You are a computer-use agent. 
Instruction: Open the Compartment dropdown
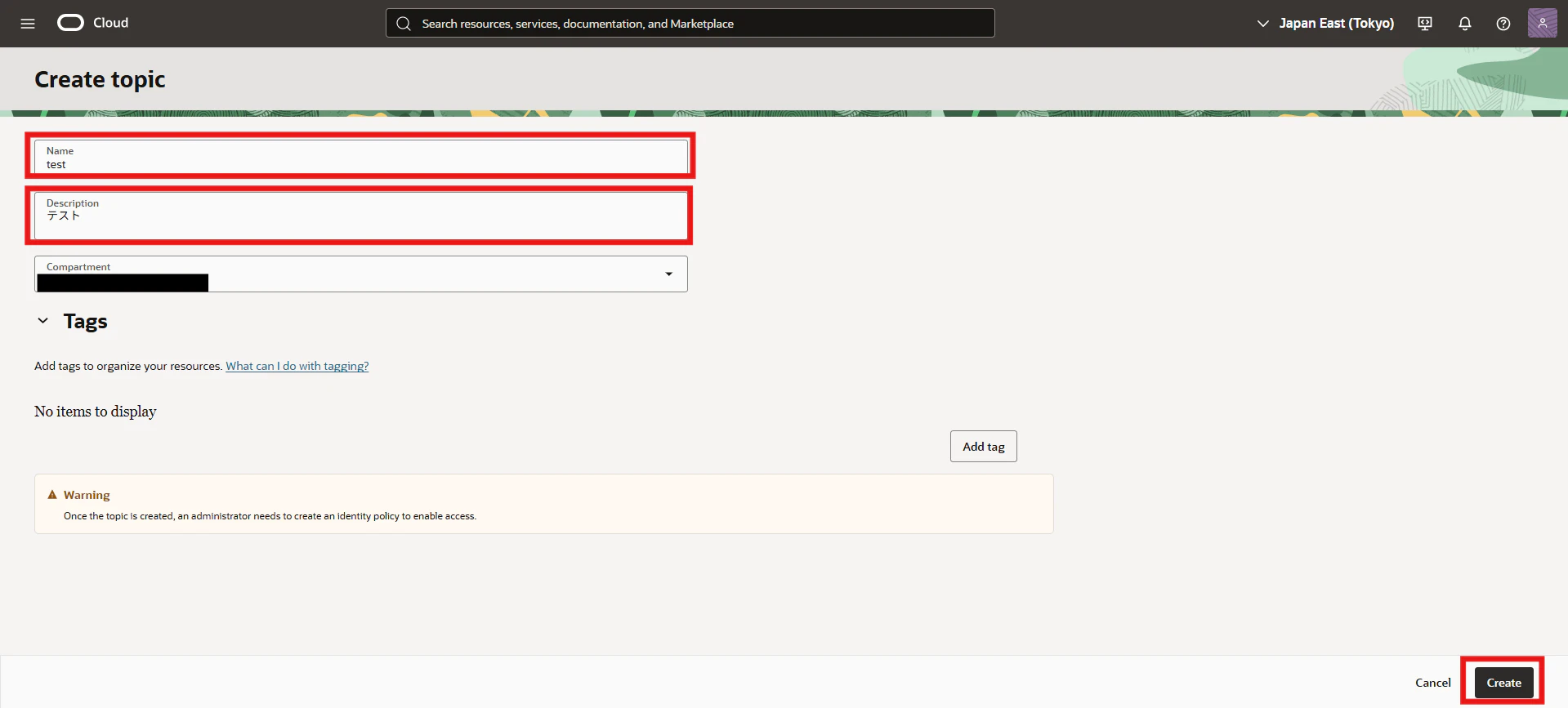[361, 274]
